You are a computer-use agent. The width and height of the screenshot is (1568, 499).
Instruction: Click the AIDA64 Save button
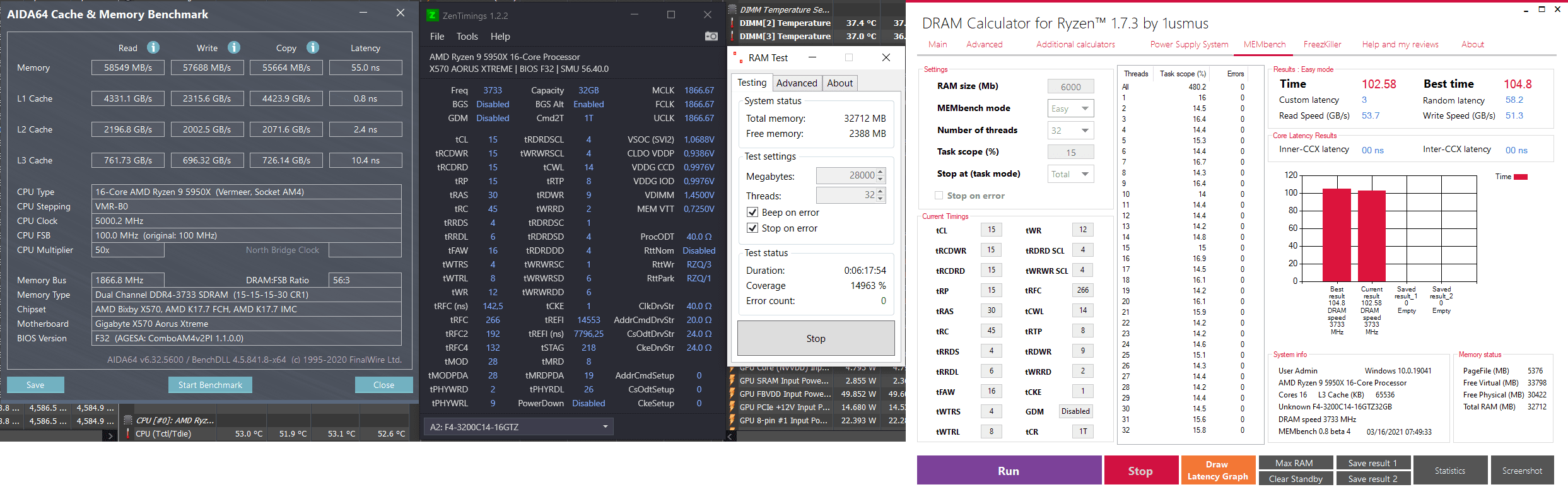click(35, 385)
